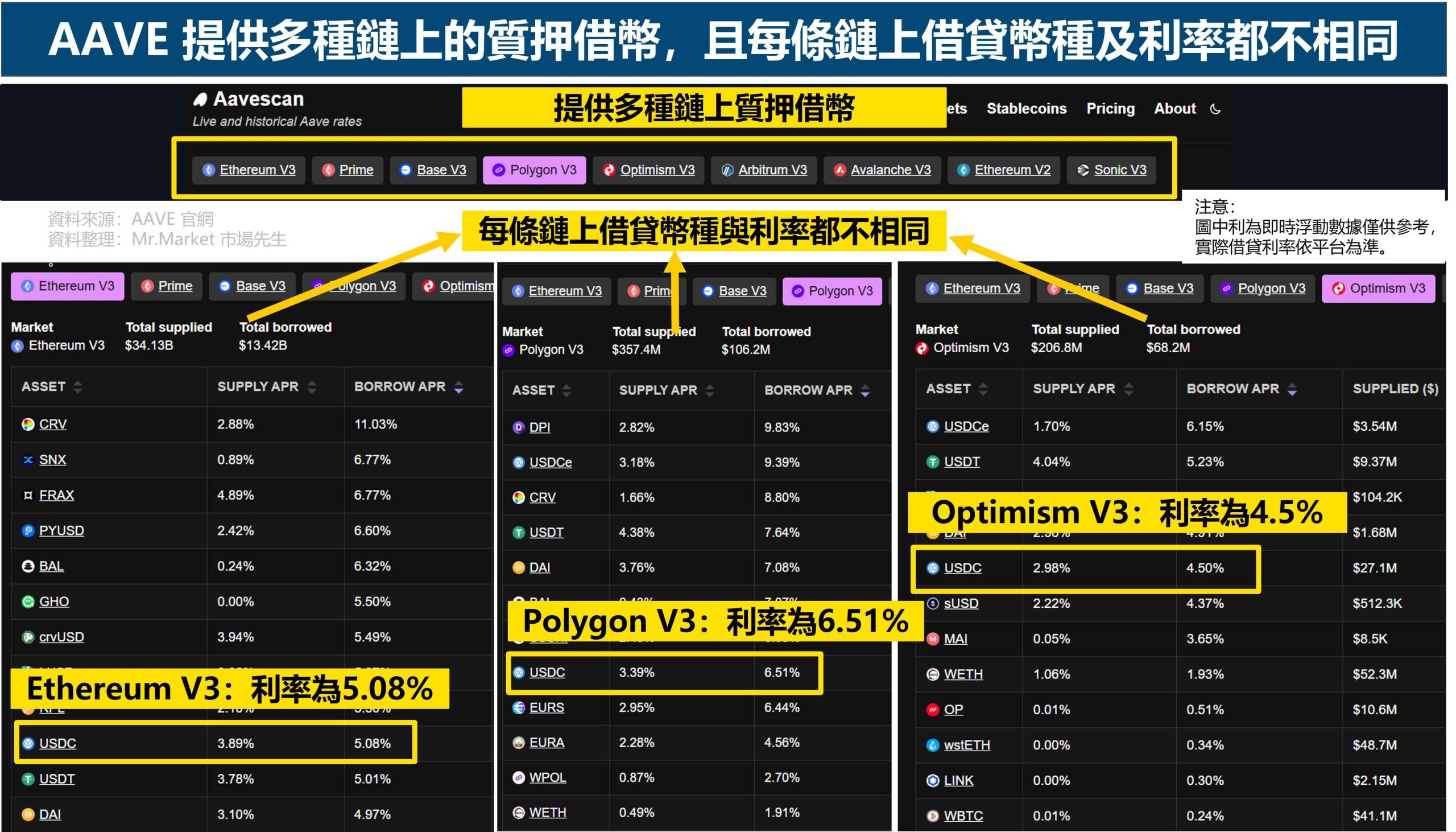Select Prime tab in Ethereum panel
1456x832 pixels.
pos(166,286)
